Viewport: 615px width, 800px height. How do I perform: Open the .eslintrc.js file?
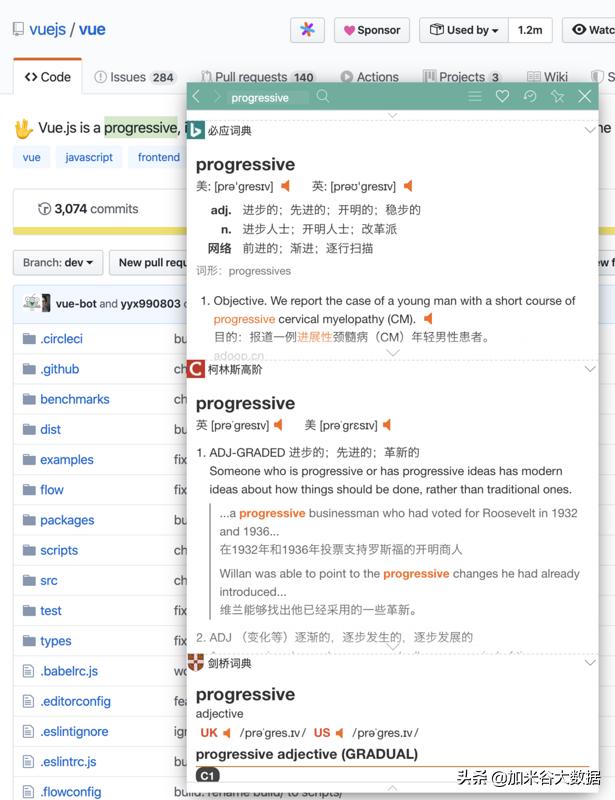pos(68,762)
